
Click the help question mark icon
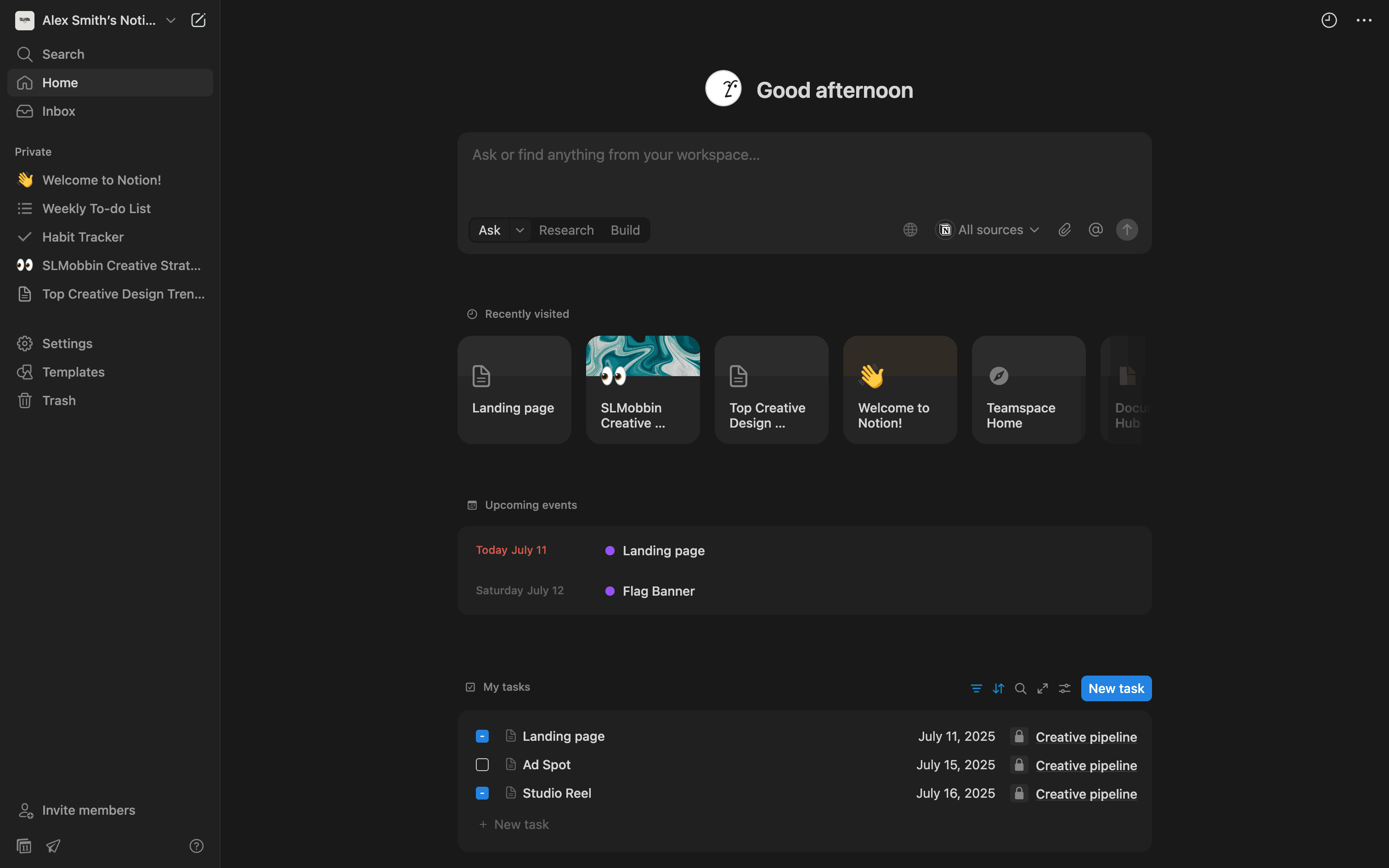coord(196,845)
